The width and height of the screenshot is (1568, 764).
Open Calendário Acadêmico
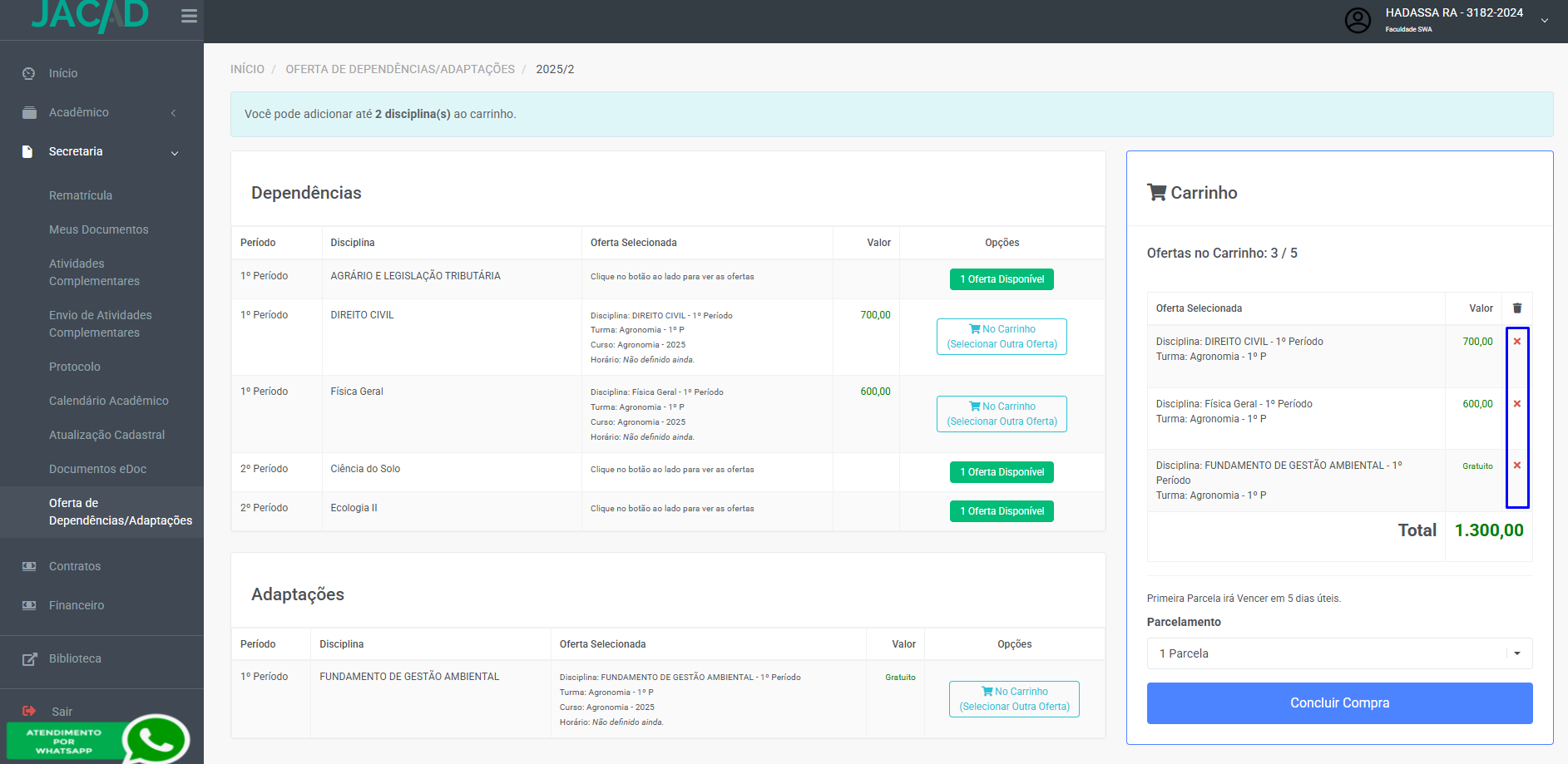109,401
